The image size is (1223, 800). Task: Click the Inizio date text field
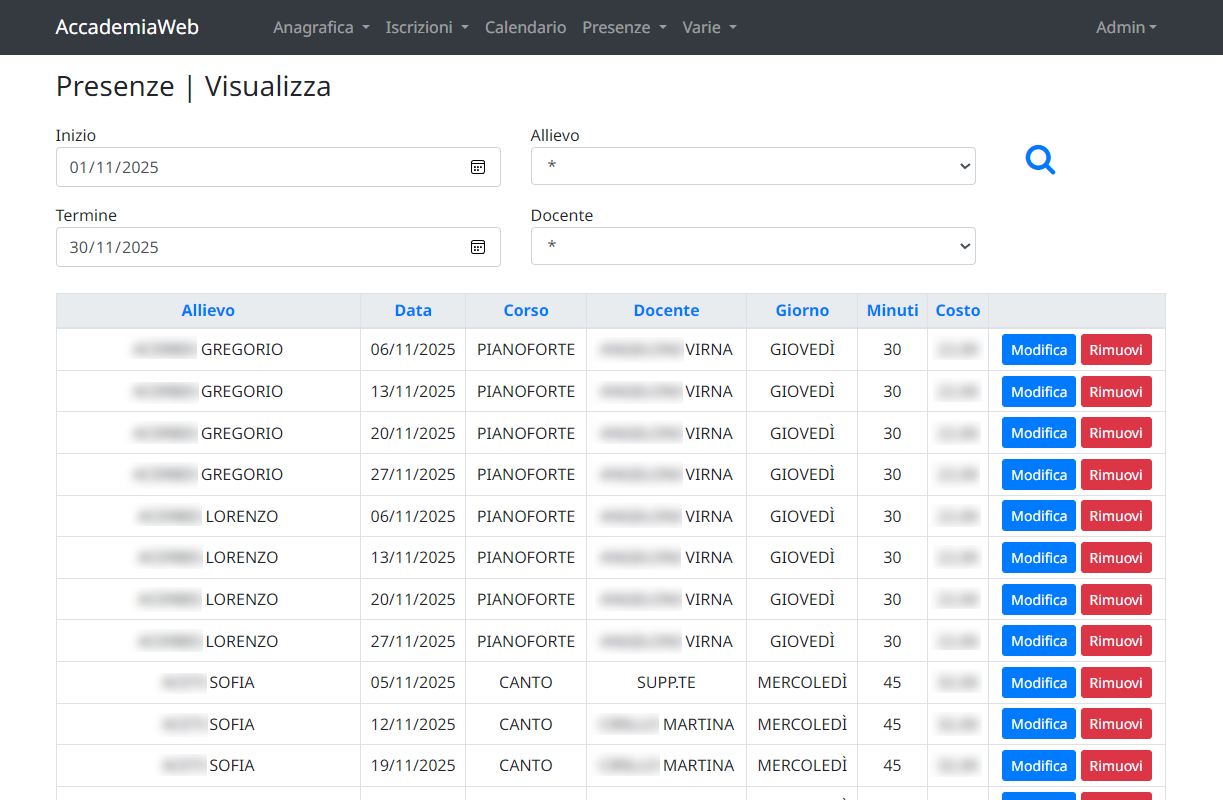[x=250, y=167]
